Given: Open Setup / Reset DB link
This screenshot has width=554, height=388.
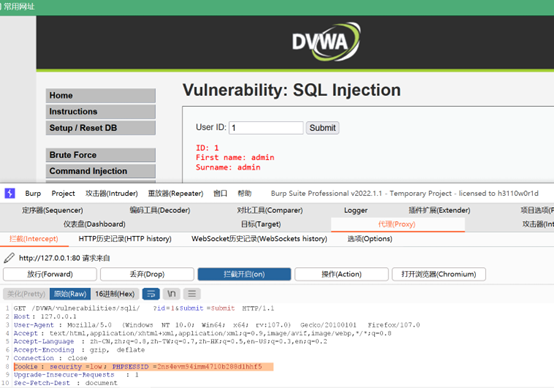Looking at the screenshot, I should pyautogui.click(x=101, y=128).
